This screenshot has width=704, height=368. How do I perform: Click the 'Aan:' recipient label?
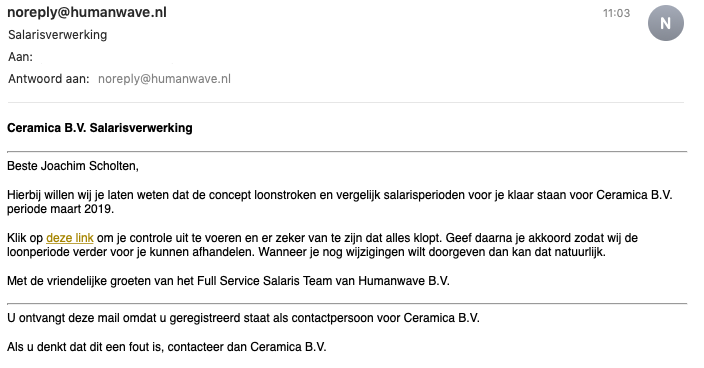20,57
